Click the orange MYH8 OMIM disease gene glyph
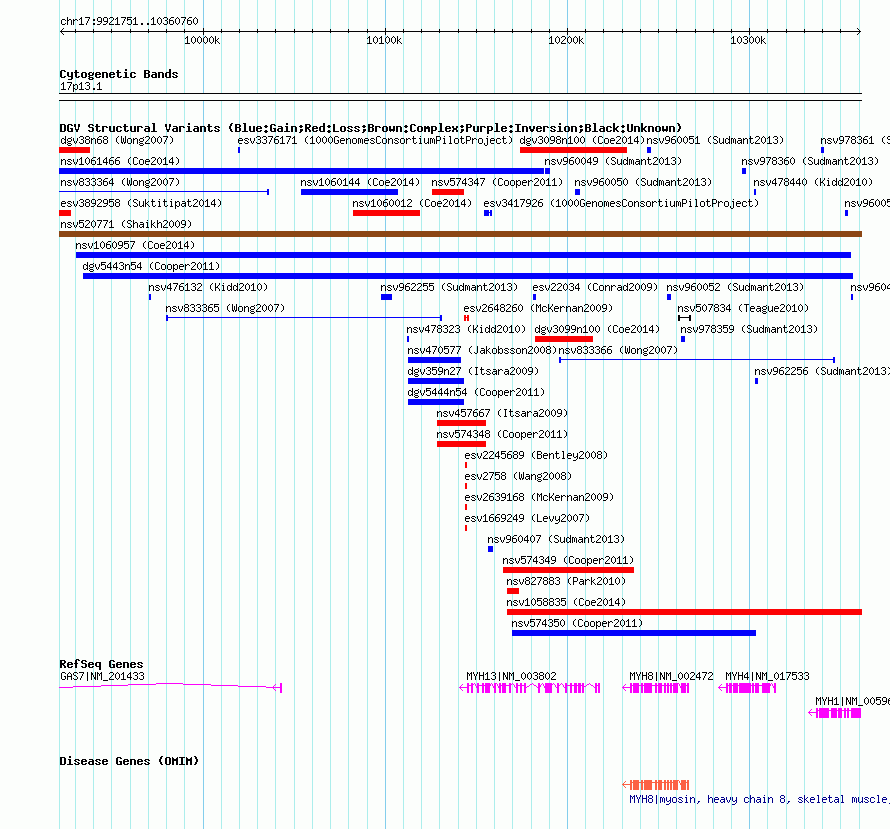The height and width of the screenshot is (829, 890). coord(656,785)
